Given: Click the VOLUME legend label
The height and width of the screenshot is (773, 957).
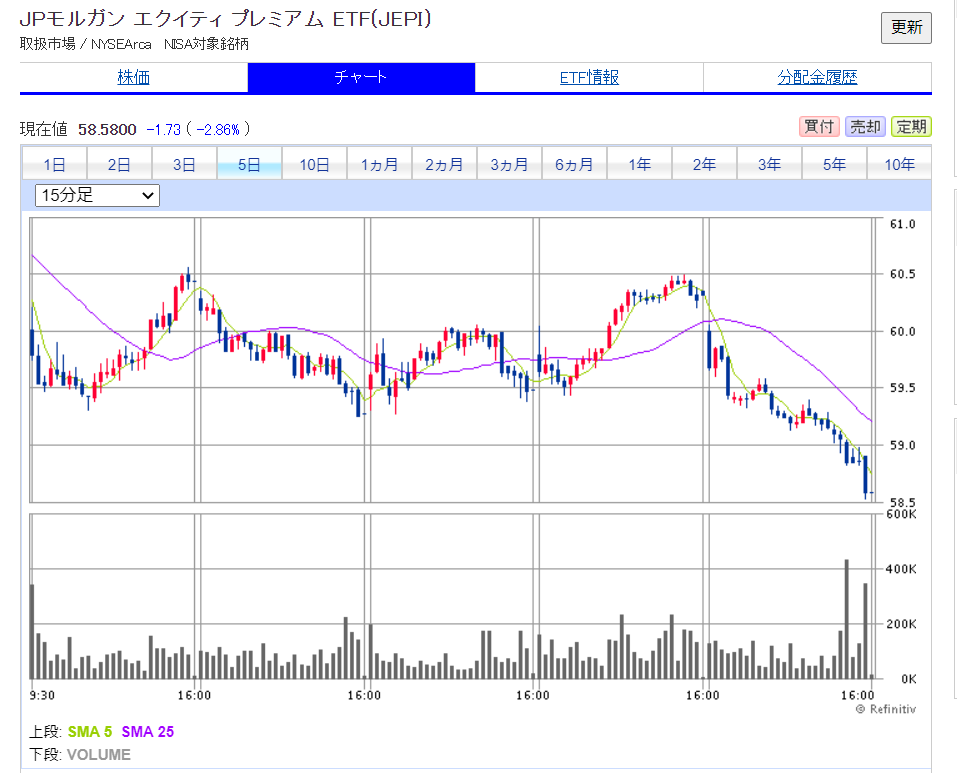Looking at the screenshot, I should [x=99, y=755].
